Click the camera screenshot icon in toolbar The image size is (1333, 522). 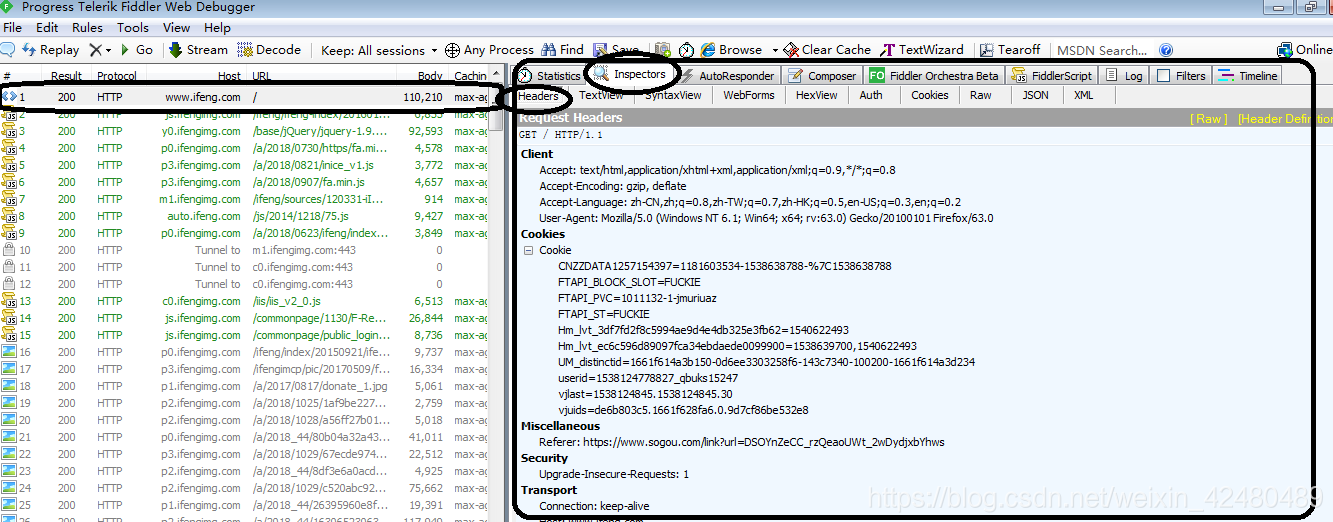pos(663,50)
